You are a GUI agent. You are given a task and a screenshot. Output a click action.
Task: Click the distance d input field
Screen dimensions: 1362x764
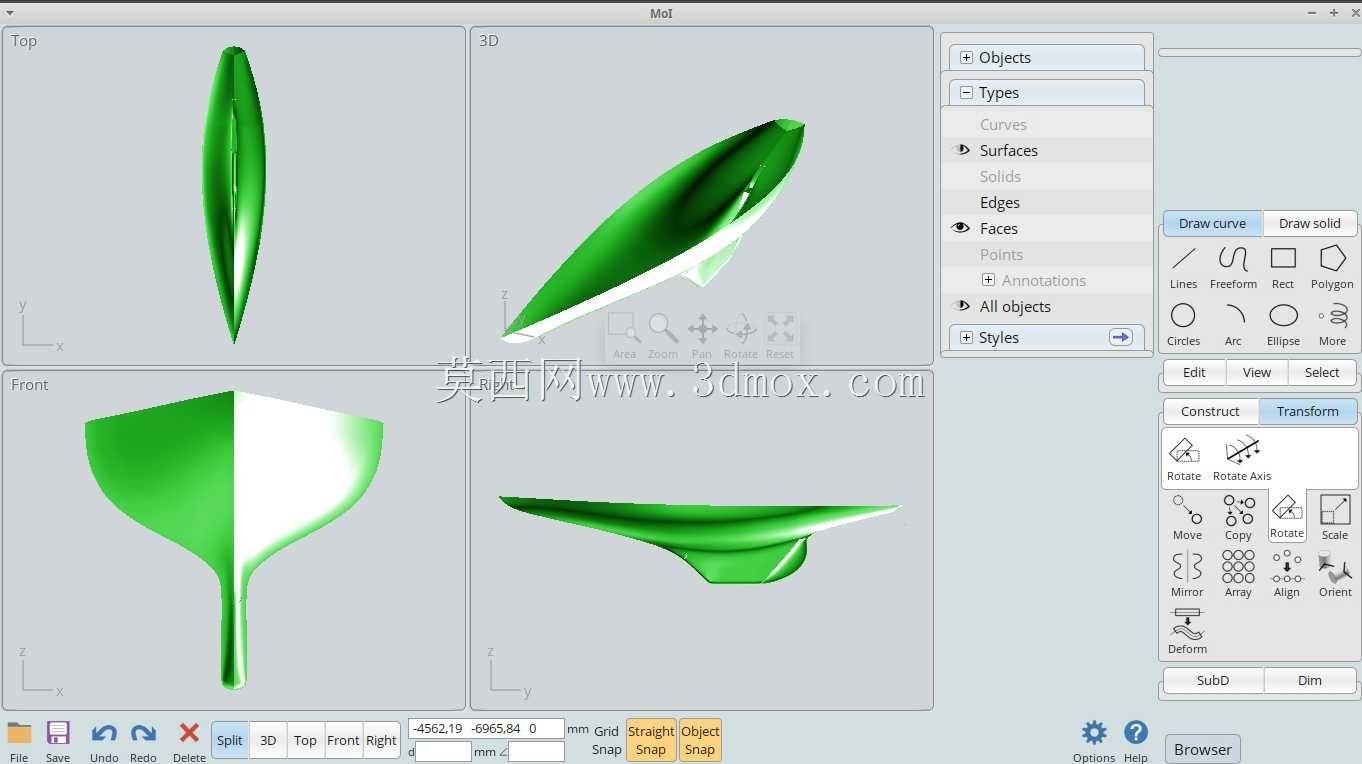click(x=443, y=751)
